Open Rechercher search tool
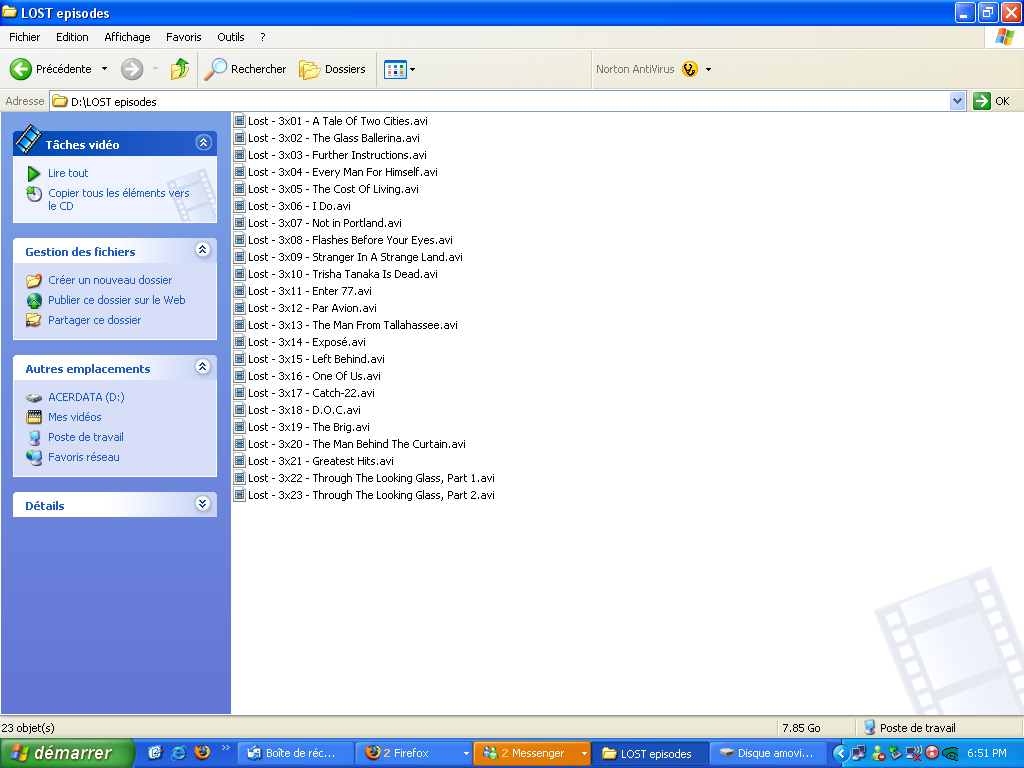 pos(246,69)
